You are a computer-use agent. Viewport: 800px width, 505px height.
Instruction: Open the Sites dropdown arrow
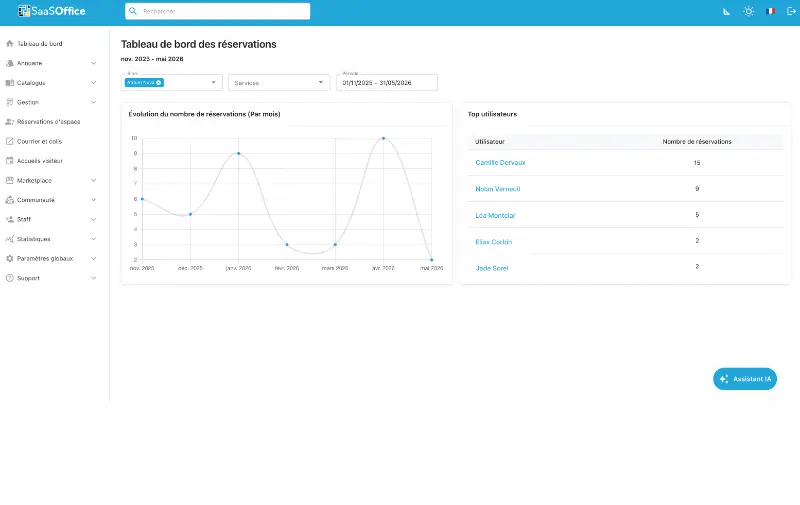213,82
